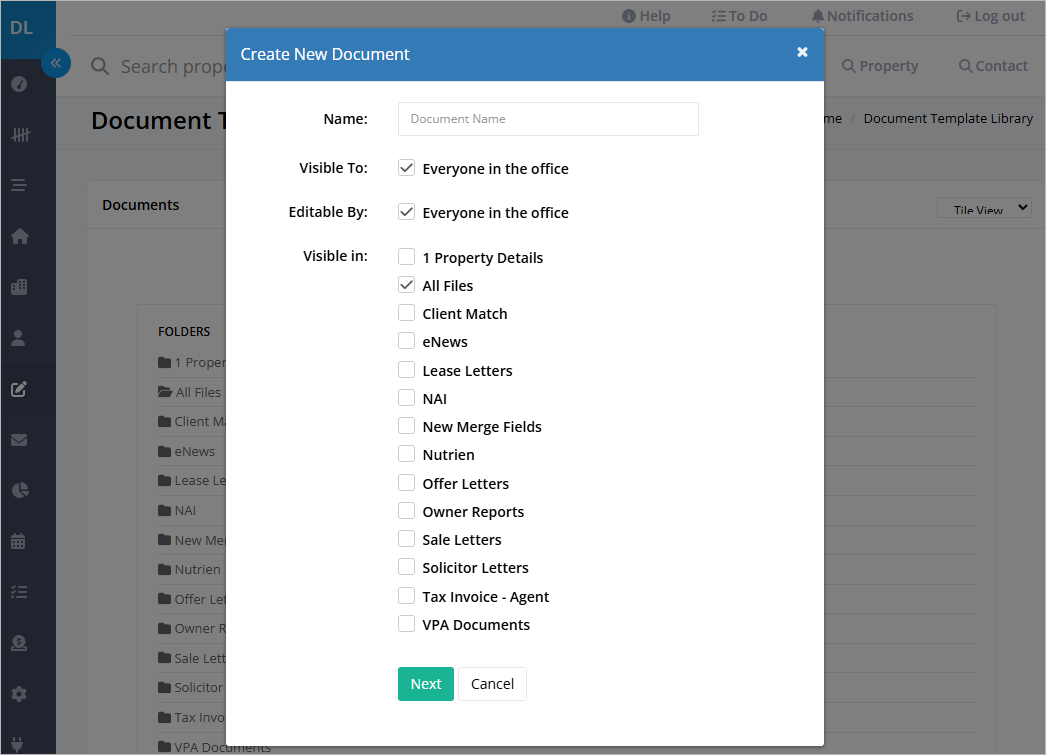
Task: Click the Next button
Action: [426, 684]
